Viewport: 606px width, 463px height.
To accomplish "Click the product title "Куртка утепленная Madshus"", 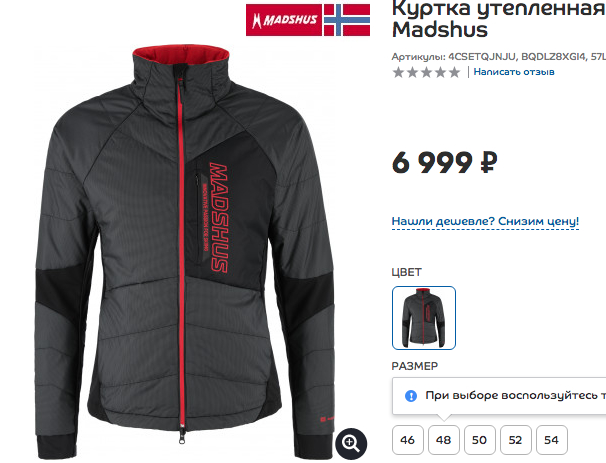I will click(x=499, y=19).
